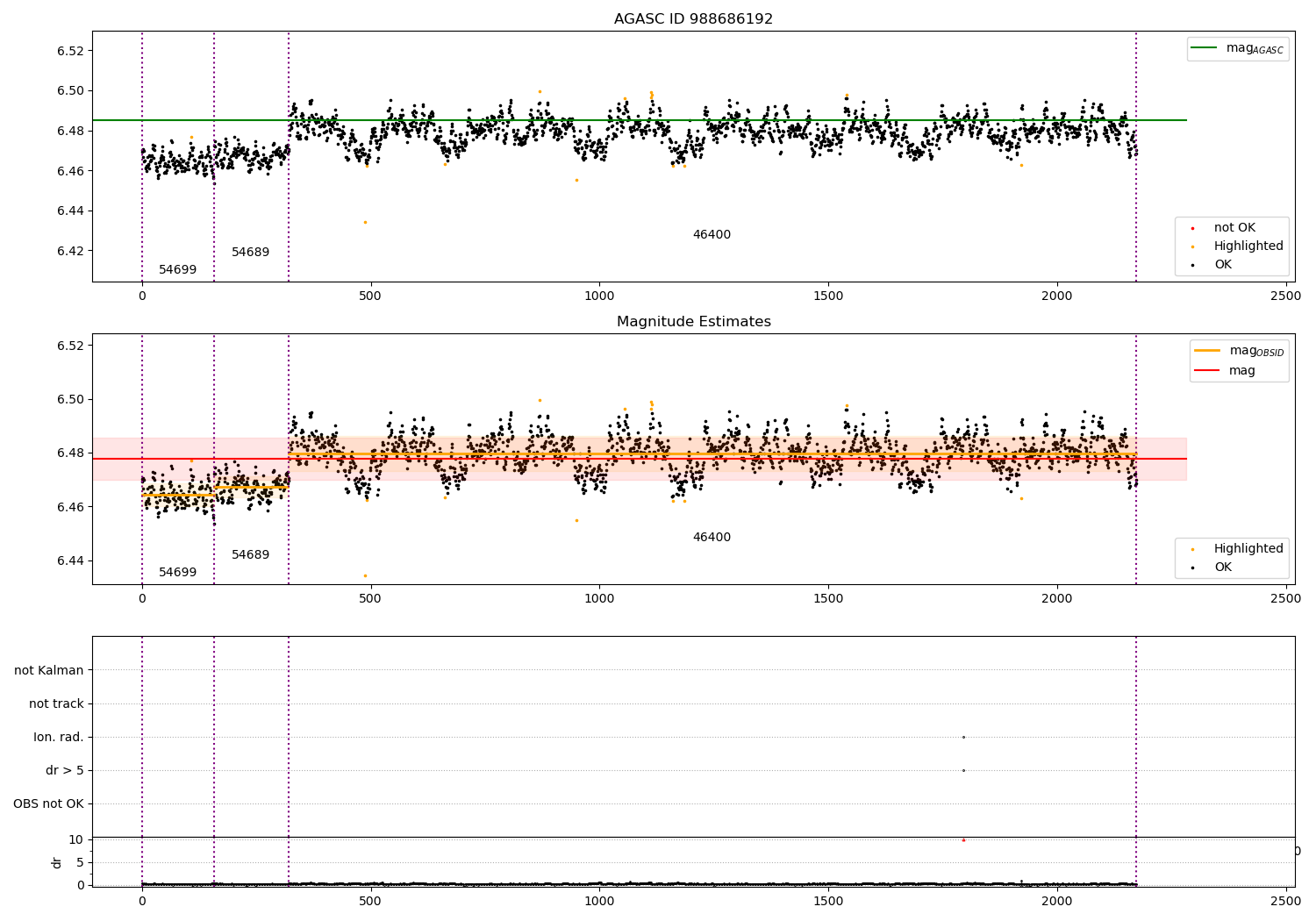
Task: Click OBSID label 46400 in Magnitude Estimates plot
Action: click(x=712, y=538)
